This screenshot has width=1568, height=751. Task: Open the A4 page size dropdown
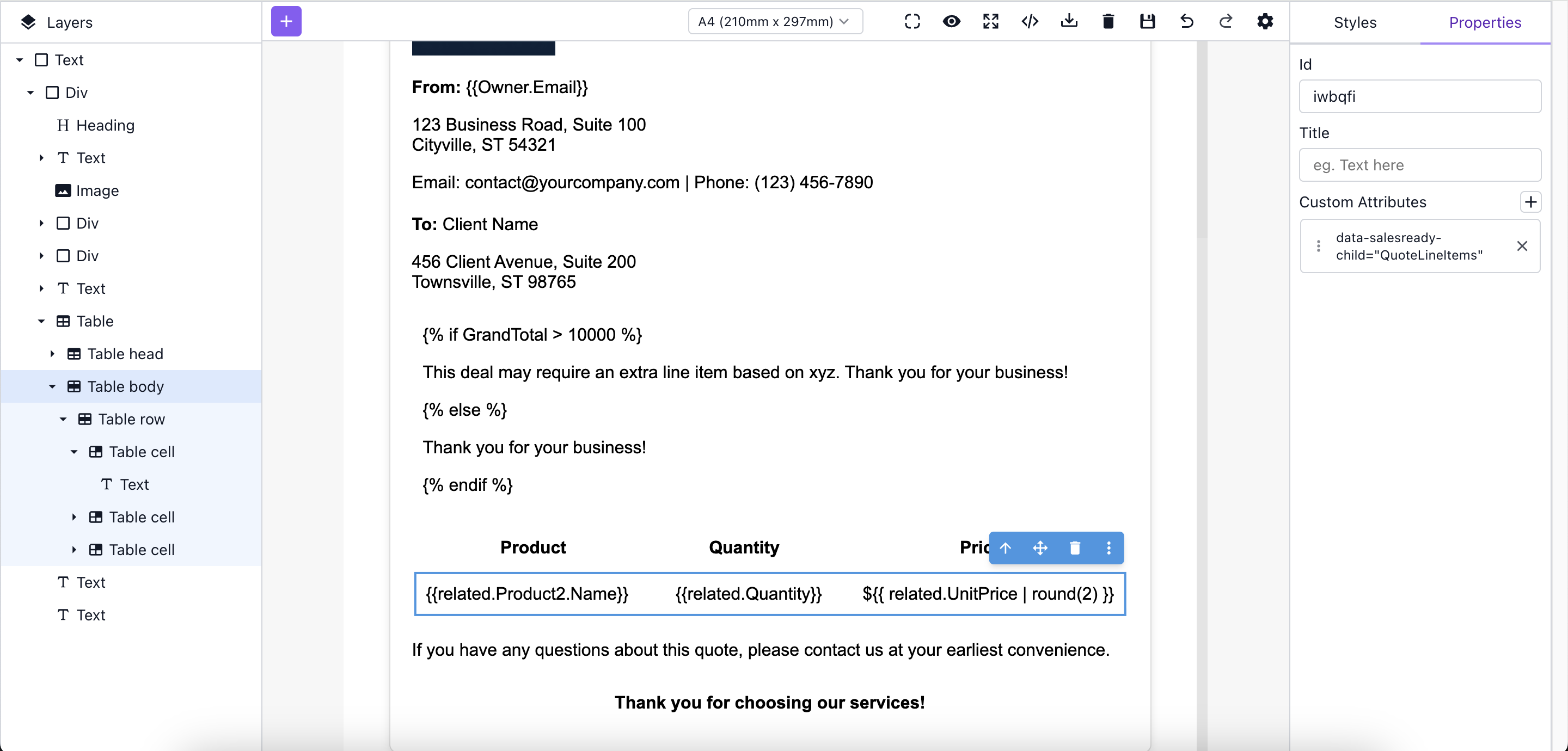(775, 22)
